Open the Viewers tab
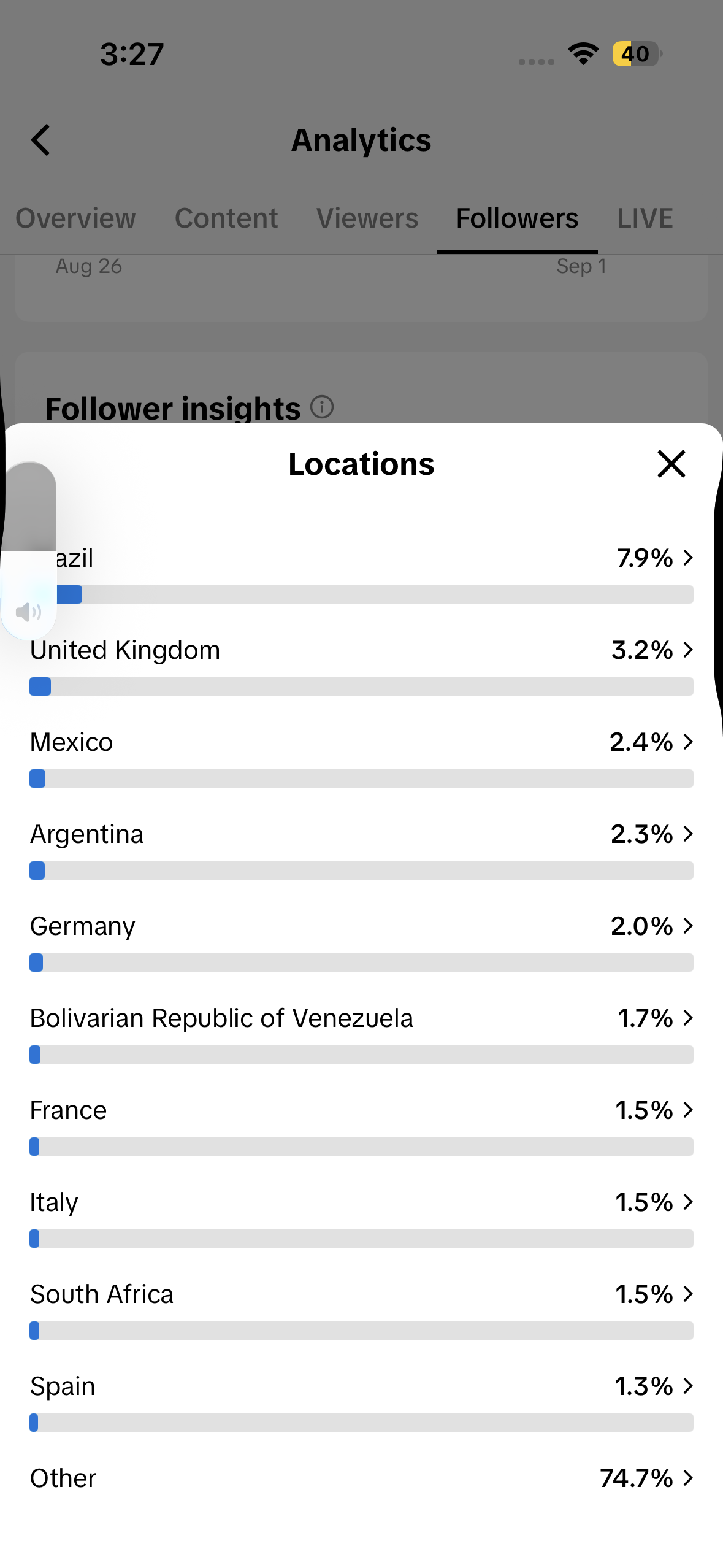 tap(367, 218)
